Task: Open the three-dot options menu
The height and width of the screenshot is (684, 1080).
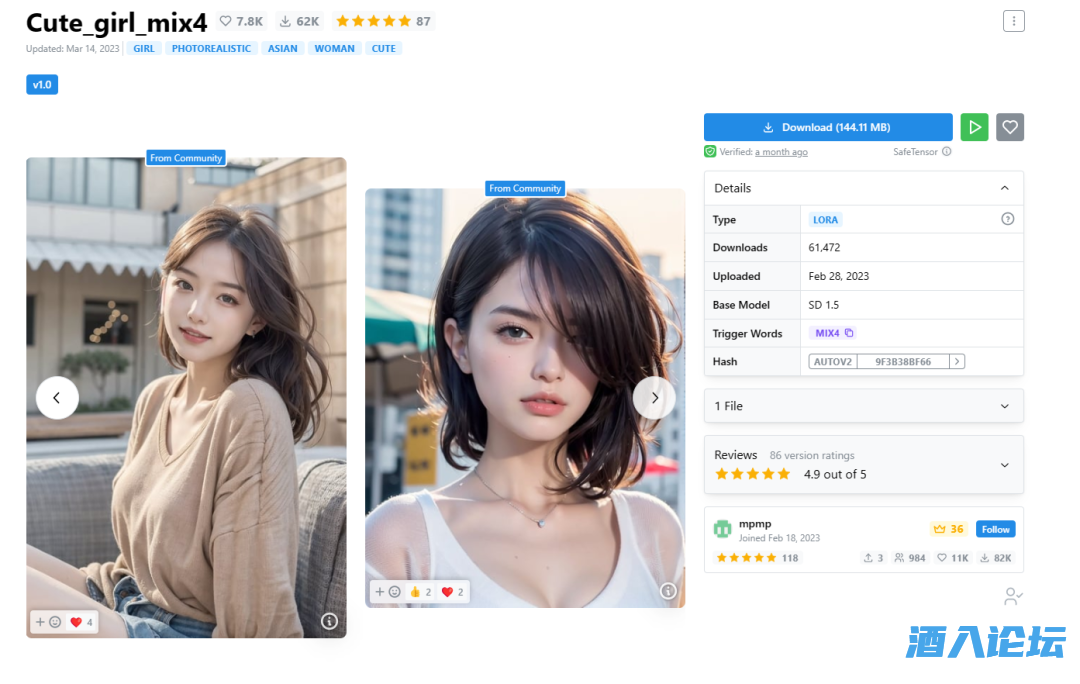Action: pyautogui.click(x=1013, y=21)
